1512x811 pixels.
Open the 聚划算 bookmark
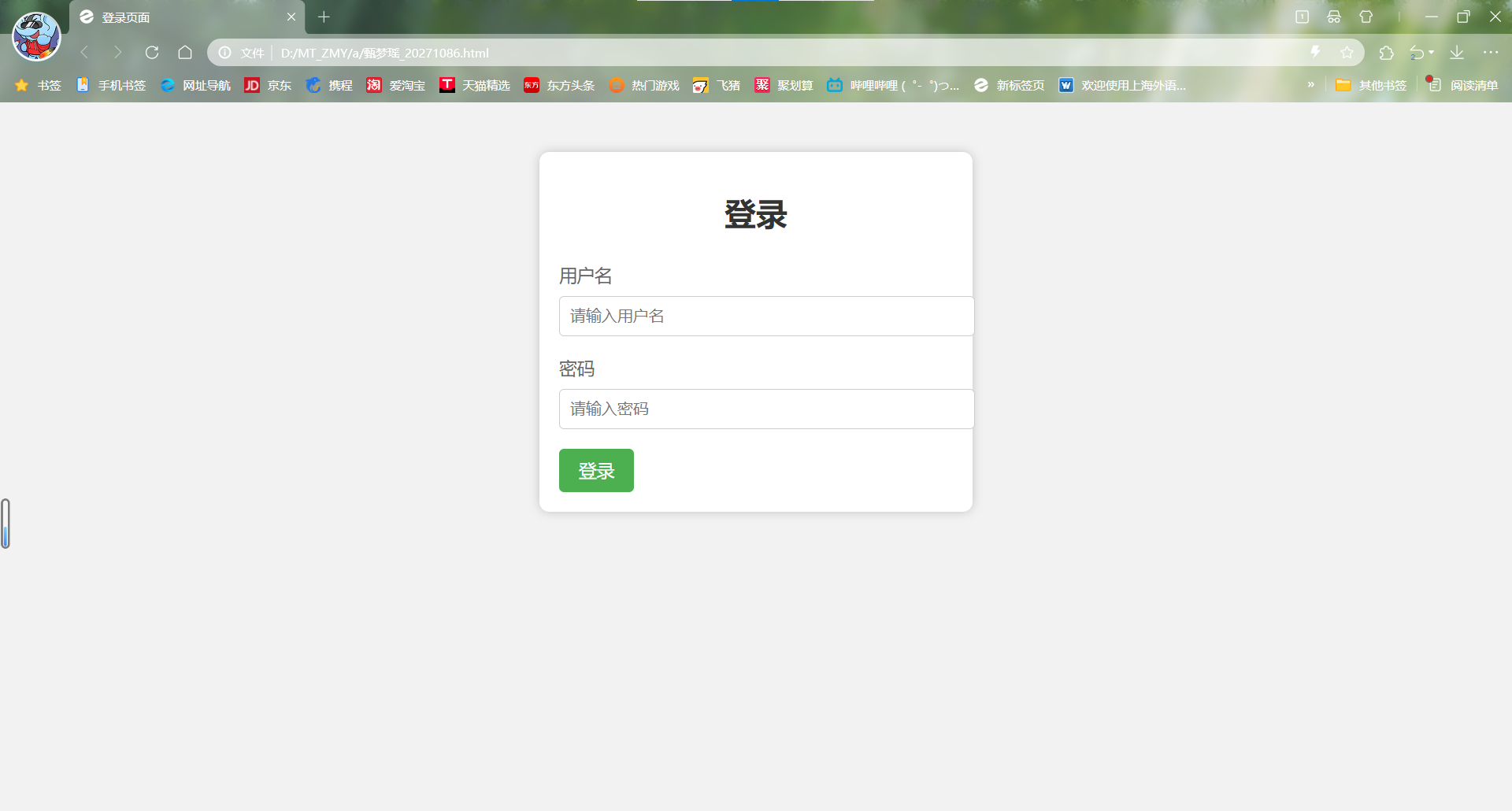[783, 85]
